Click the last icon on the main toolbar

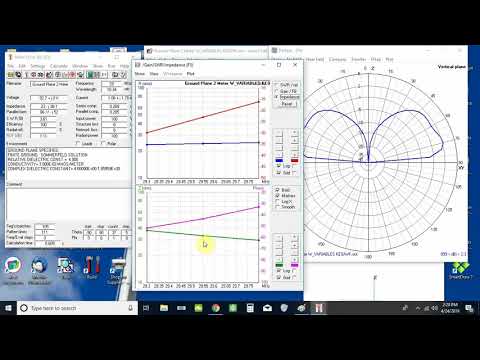click(x=124, y=75)
